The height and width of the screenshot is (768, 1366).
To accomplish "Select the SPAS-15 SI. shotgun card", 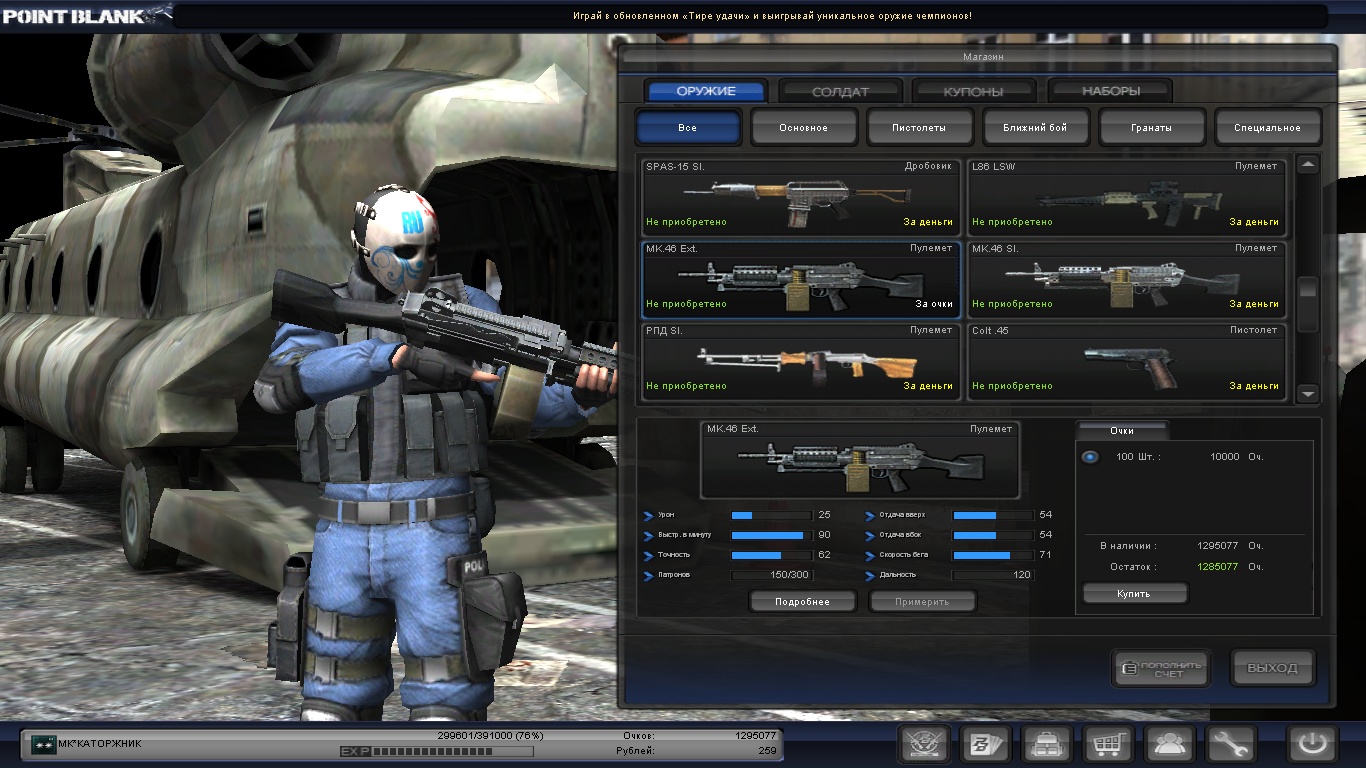I will pos(801,196).
